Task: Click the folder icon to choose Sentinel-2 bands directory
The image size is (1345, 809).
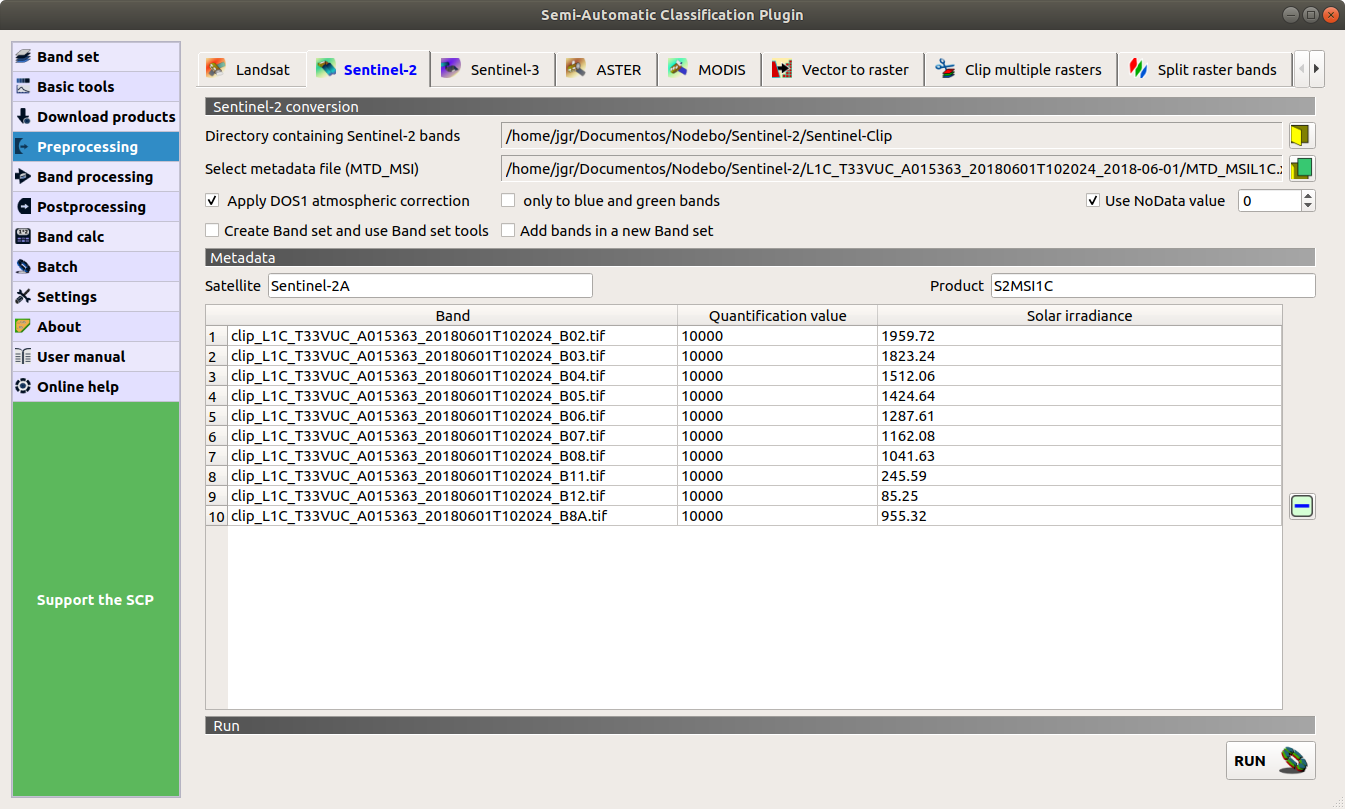Action: point(1301,136)
